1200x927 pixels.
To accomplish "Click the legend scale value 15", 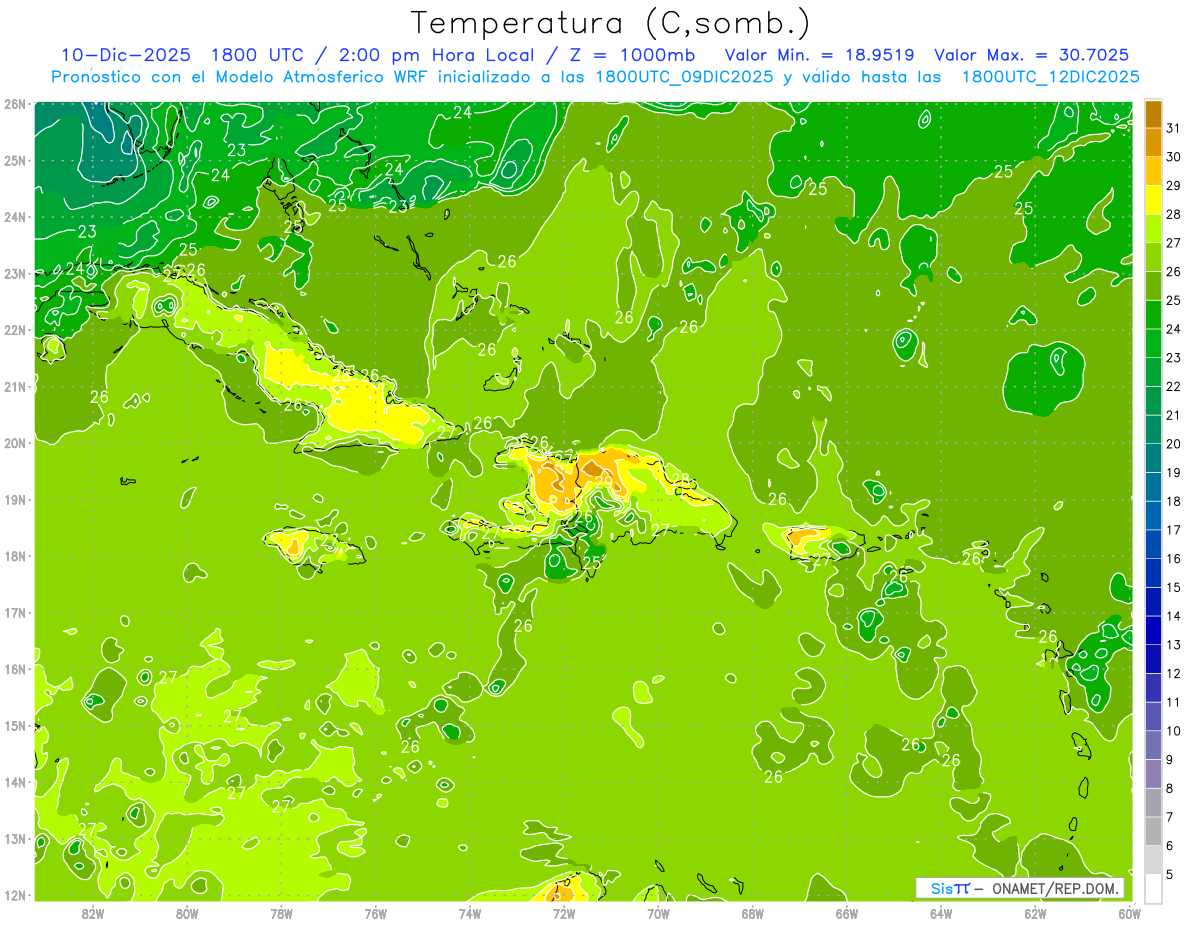I will (1174, 587).
